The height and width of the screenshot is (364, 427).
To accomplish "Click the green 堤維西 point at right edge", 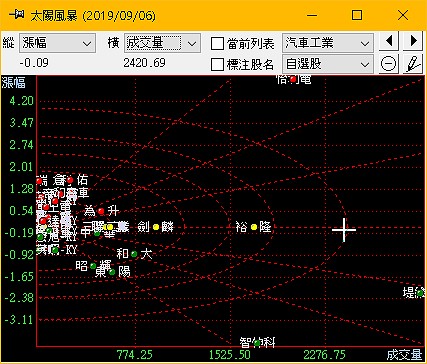I will [420, 293].
